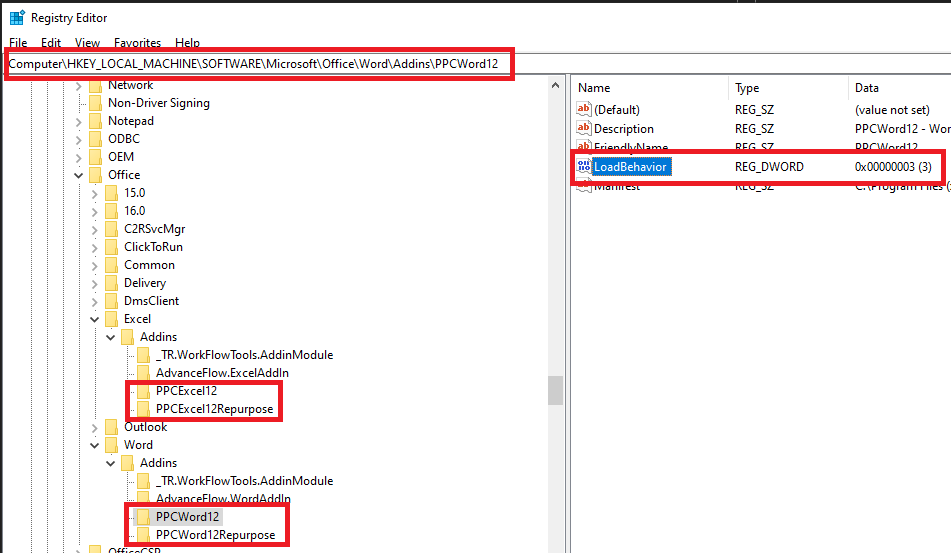Expand the Delivery key
The width and height of the screenshot is (951, 553).
point(95,284)
